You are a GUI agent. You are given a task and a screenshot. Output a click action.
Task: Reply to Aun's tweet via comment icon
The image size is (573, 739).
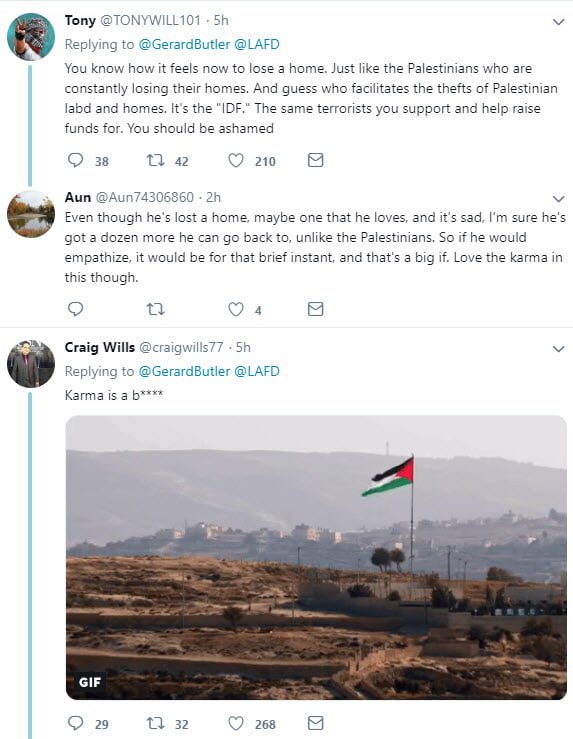click(75, 309)
